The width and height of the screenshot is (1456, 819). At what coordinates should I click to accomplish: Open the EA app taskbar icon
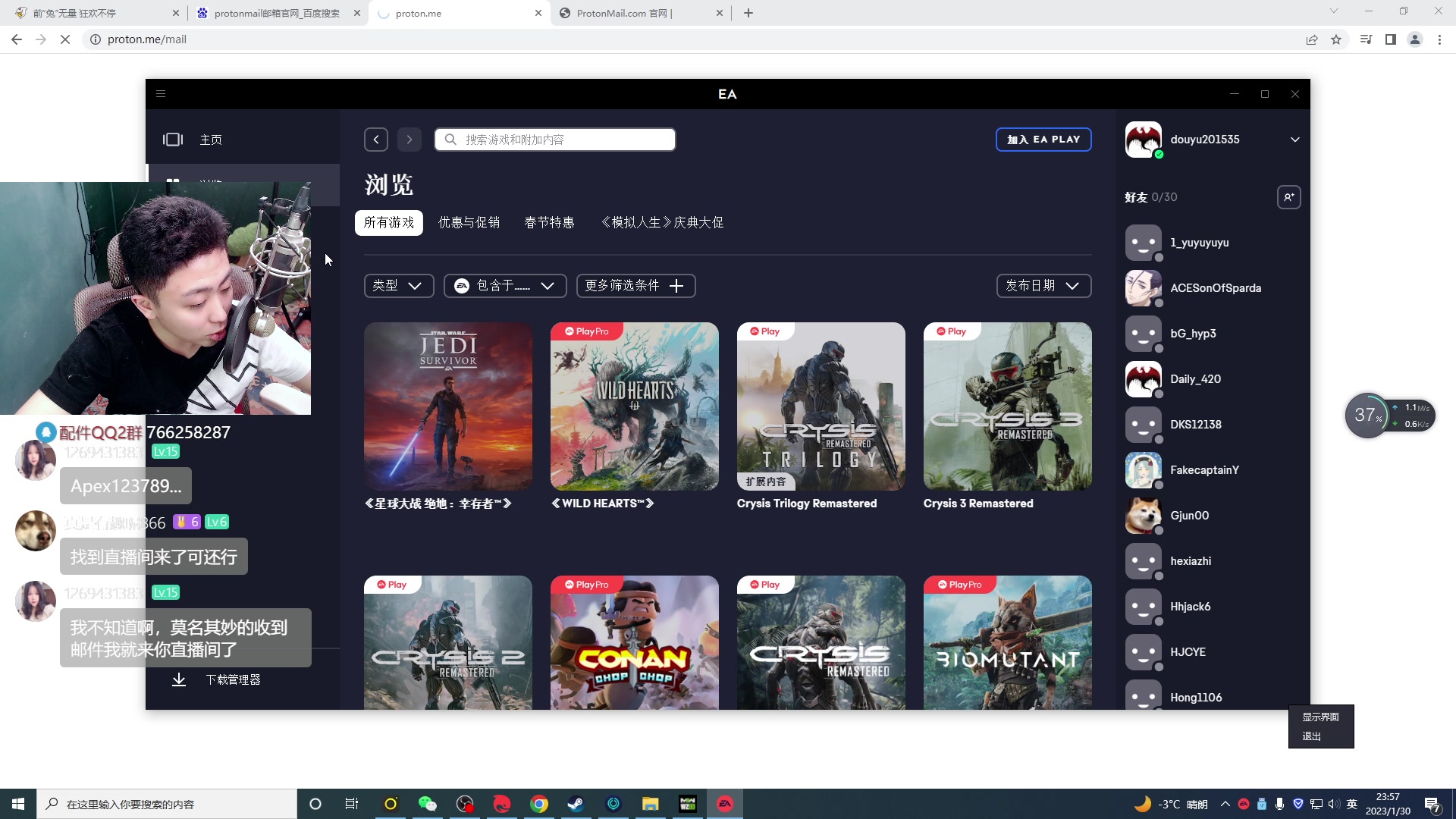pos(725,804)
